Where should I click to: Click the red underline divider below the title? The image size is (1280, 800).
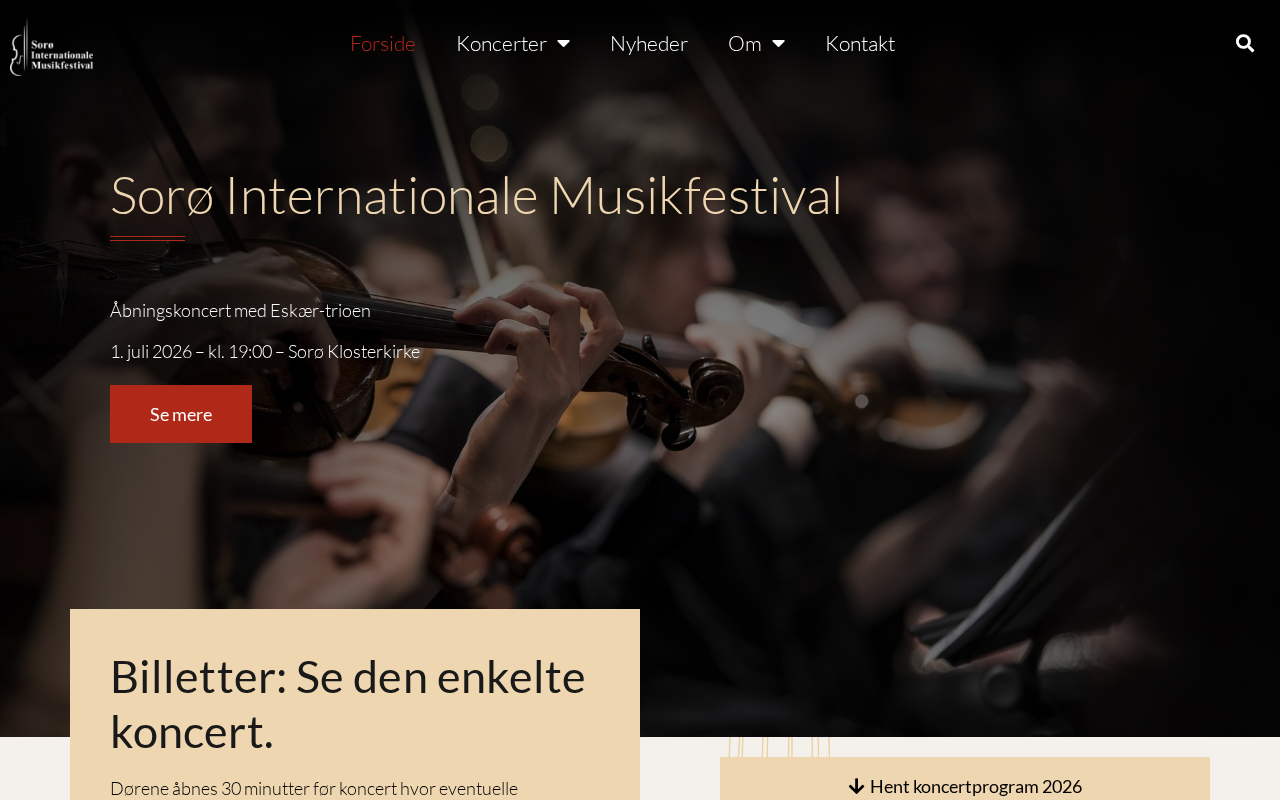click(x=147, y=238)
